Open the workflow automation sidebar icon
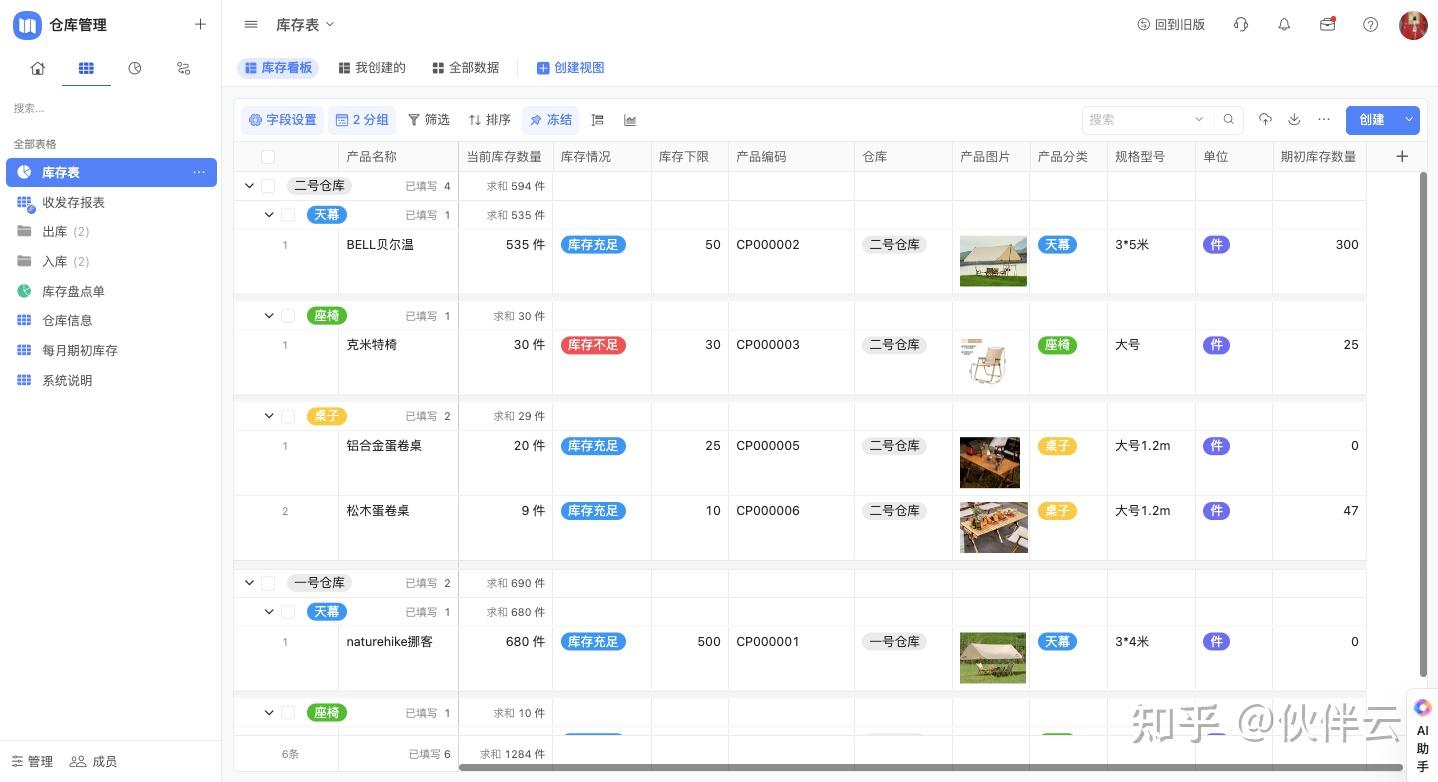This screenshot has height=782, width=1438. (183, 68)
